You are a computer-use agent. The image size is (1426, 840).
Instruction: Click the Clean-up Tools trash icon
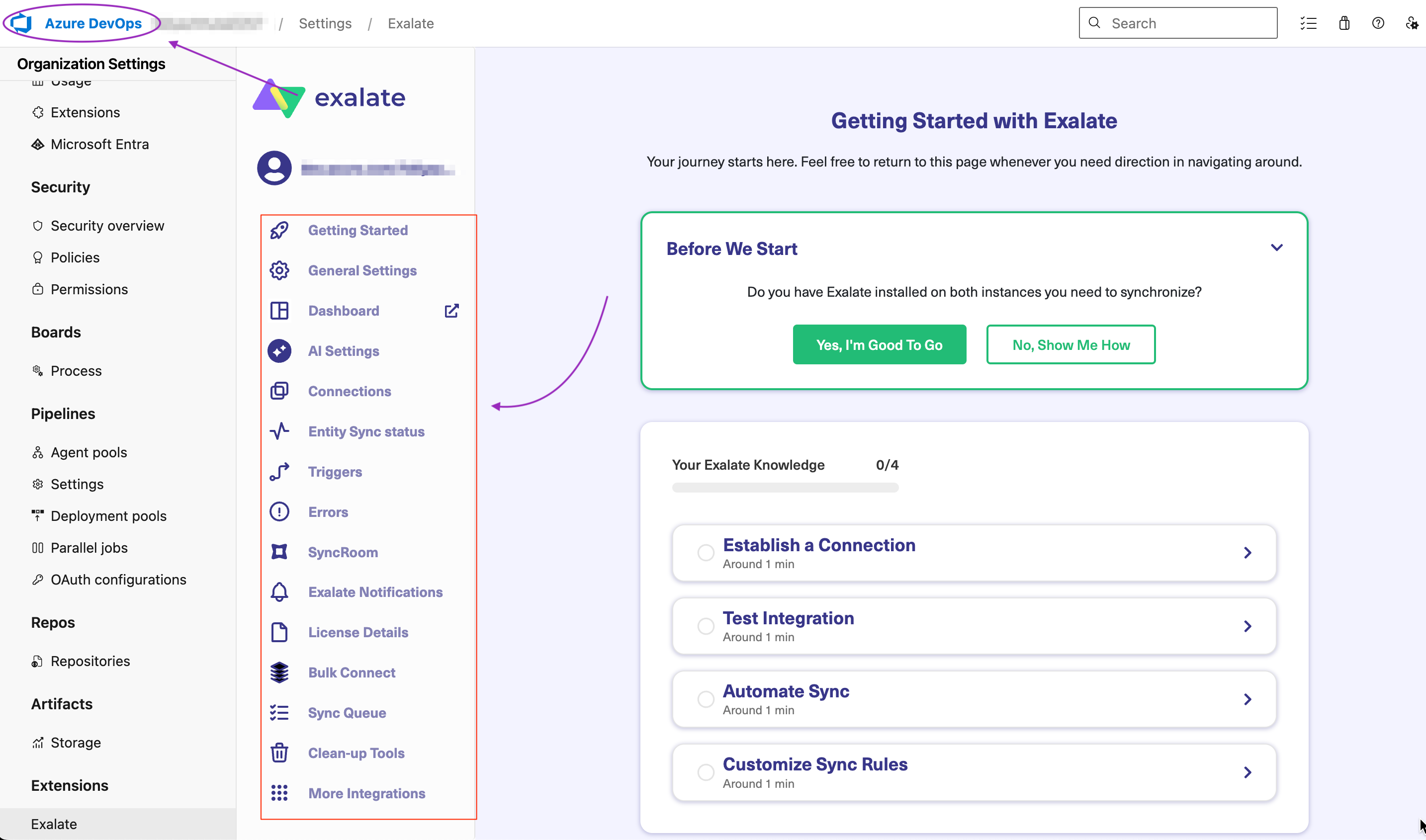(x=279, y=753)
